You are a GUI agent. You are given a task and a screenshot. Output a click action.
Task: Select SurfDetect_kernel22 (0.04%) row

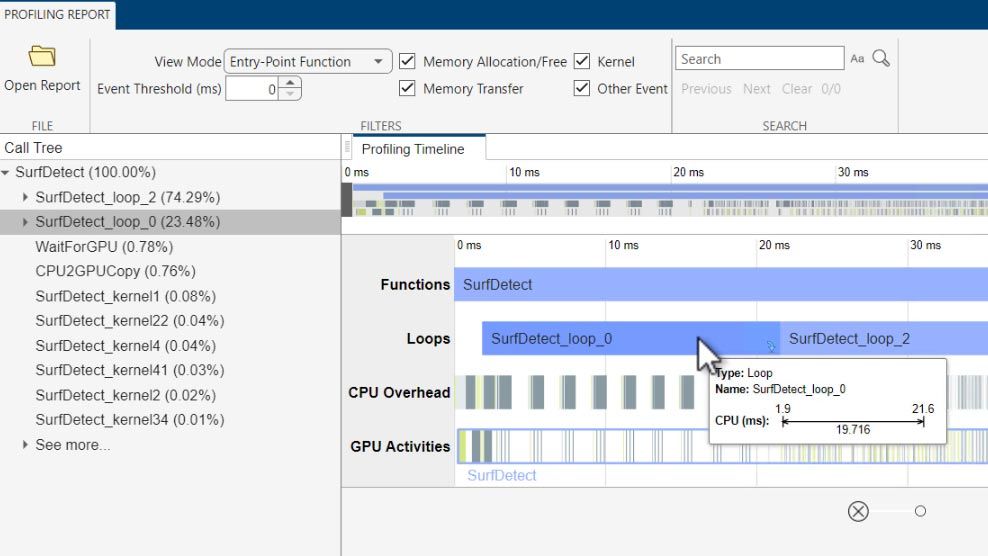[170, 321]
